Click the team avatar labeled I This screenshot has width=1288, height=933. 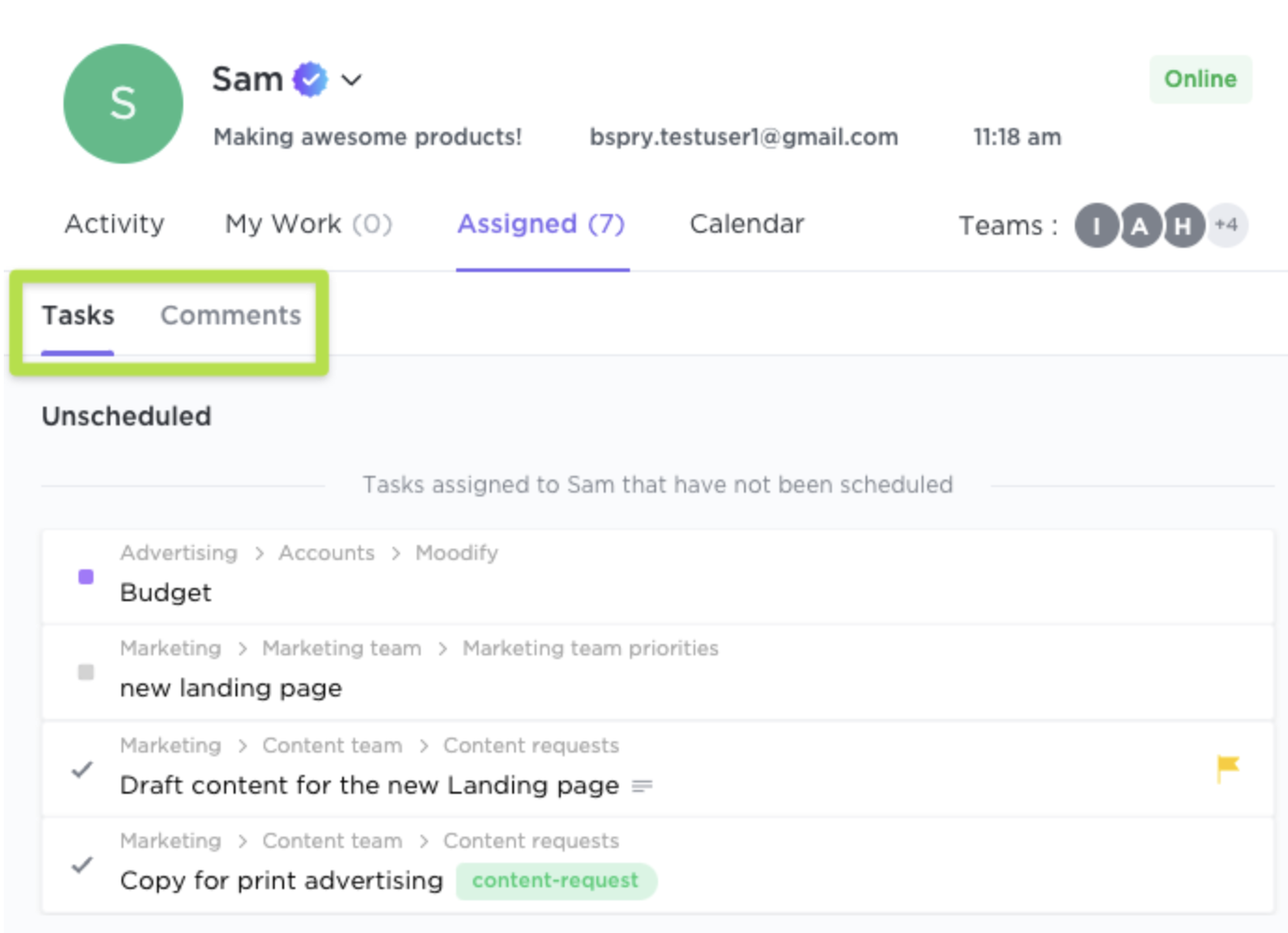[1095, 225]
